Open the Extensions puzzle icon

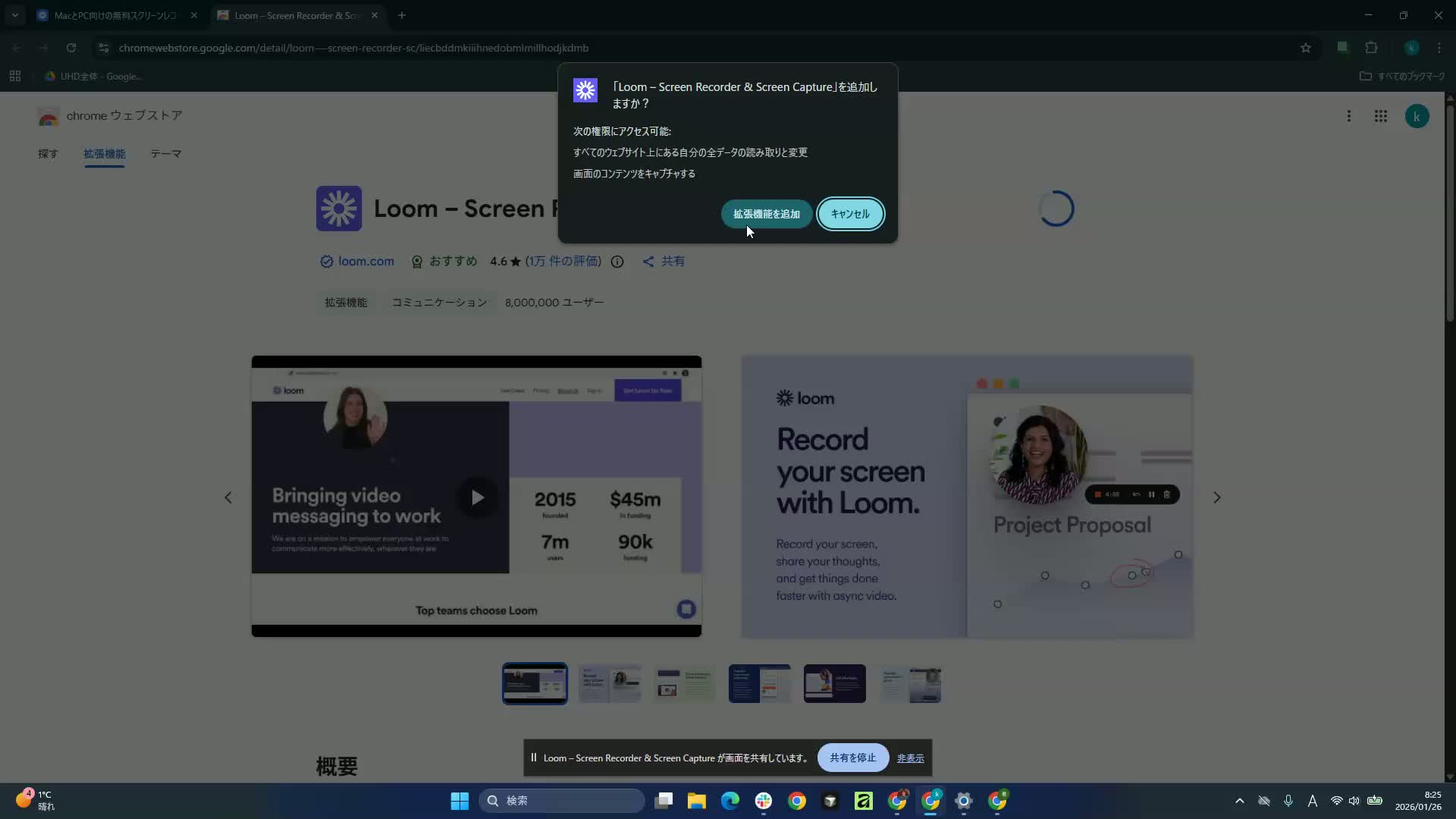[1371, 48]
